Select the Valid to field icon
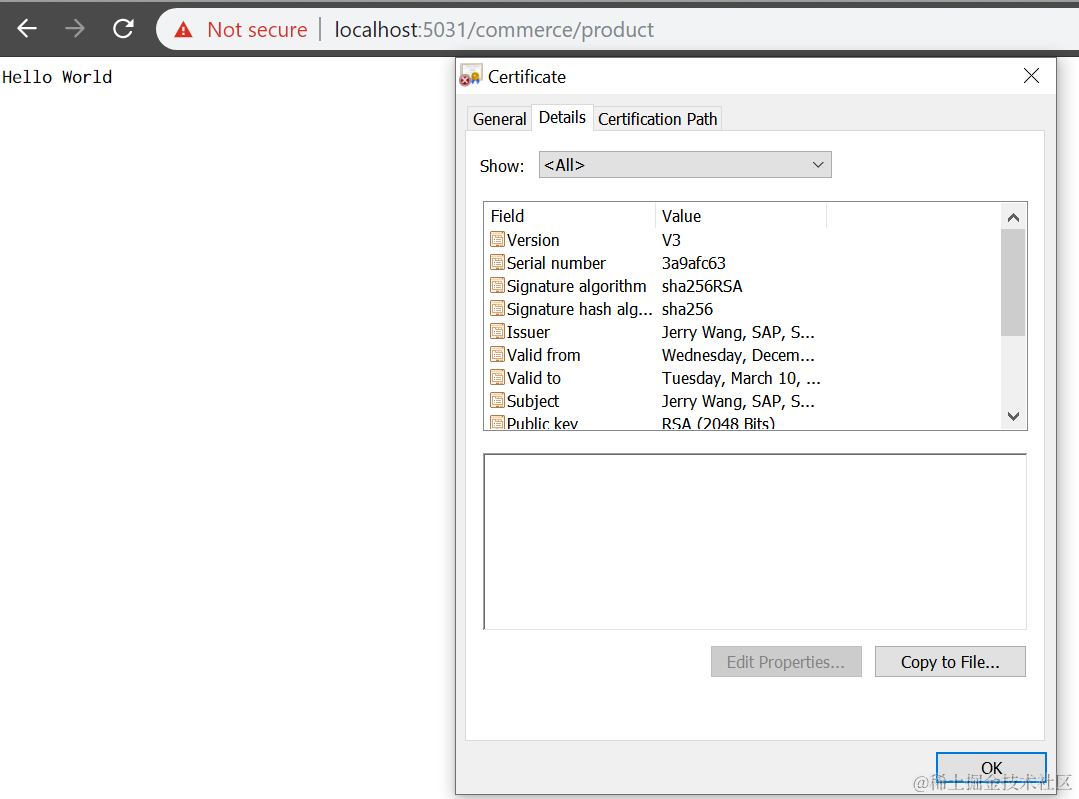The height and width of the screenshot is (799, 1079). click(x=497, y=378)
